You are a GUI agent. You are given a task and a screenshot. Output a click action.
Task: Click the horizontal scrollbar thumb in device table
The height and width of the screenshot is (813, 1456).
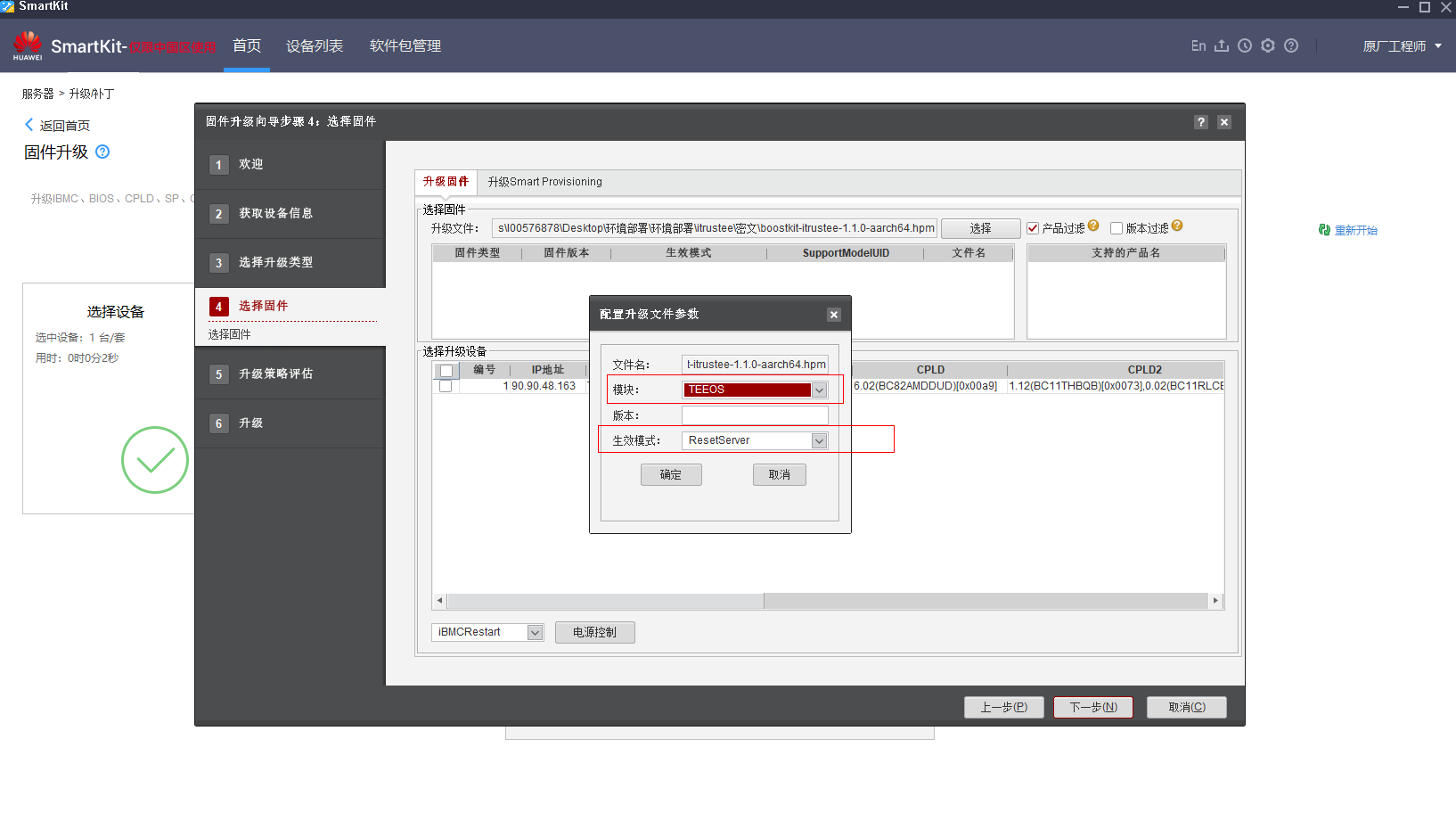(604, 601)
